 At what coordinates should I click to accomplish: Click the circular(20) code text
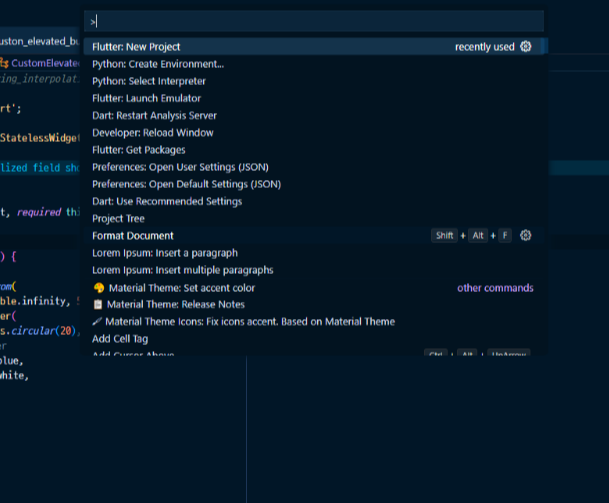[x=44, y=331]
